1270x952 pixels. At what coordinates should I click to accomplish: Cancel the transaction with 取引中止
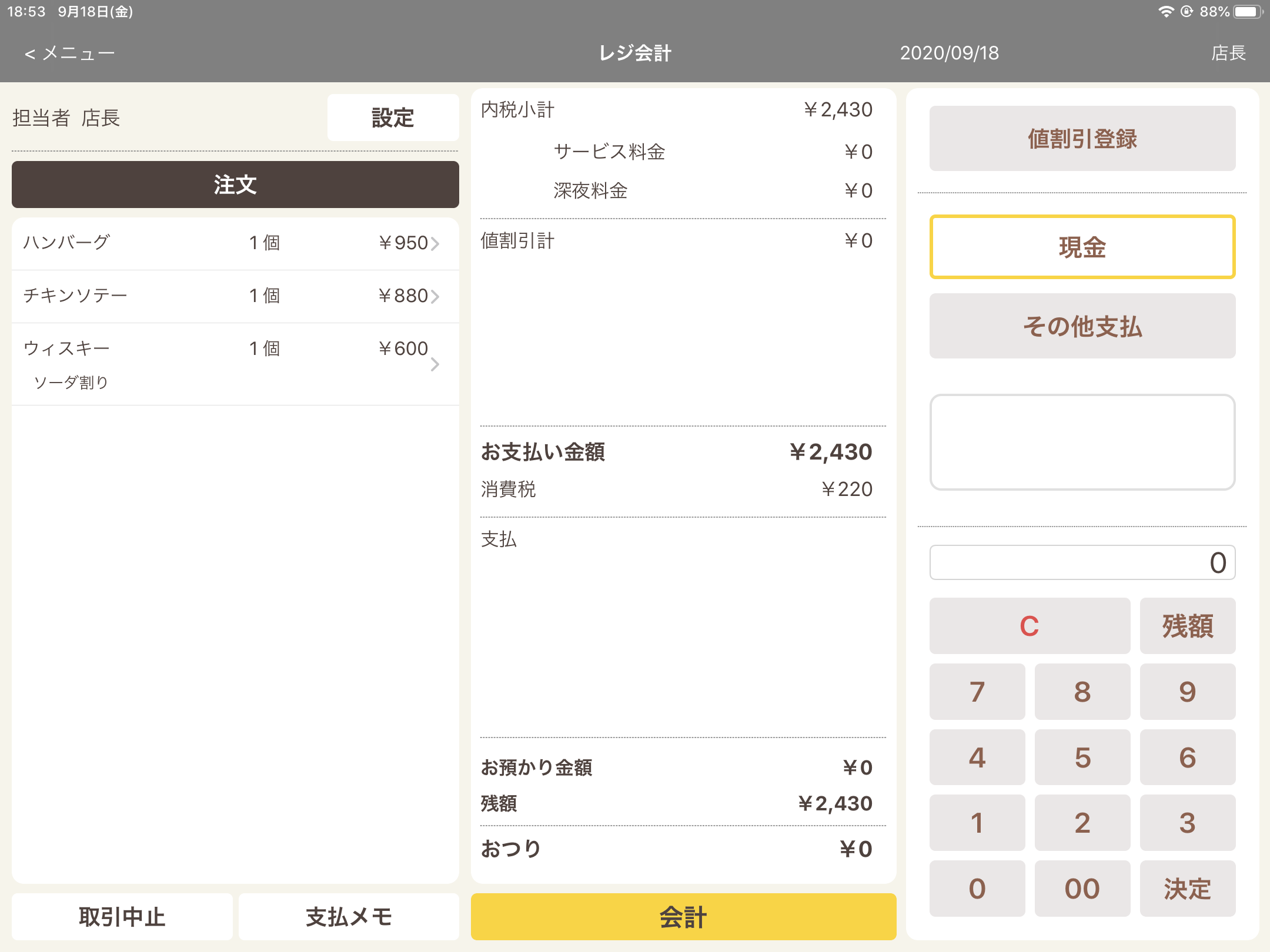point(122,917)
